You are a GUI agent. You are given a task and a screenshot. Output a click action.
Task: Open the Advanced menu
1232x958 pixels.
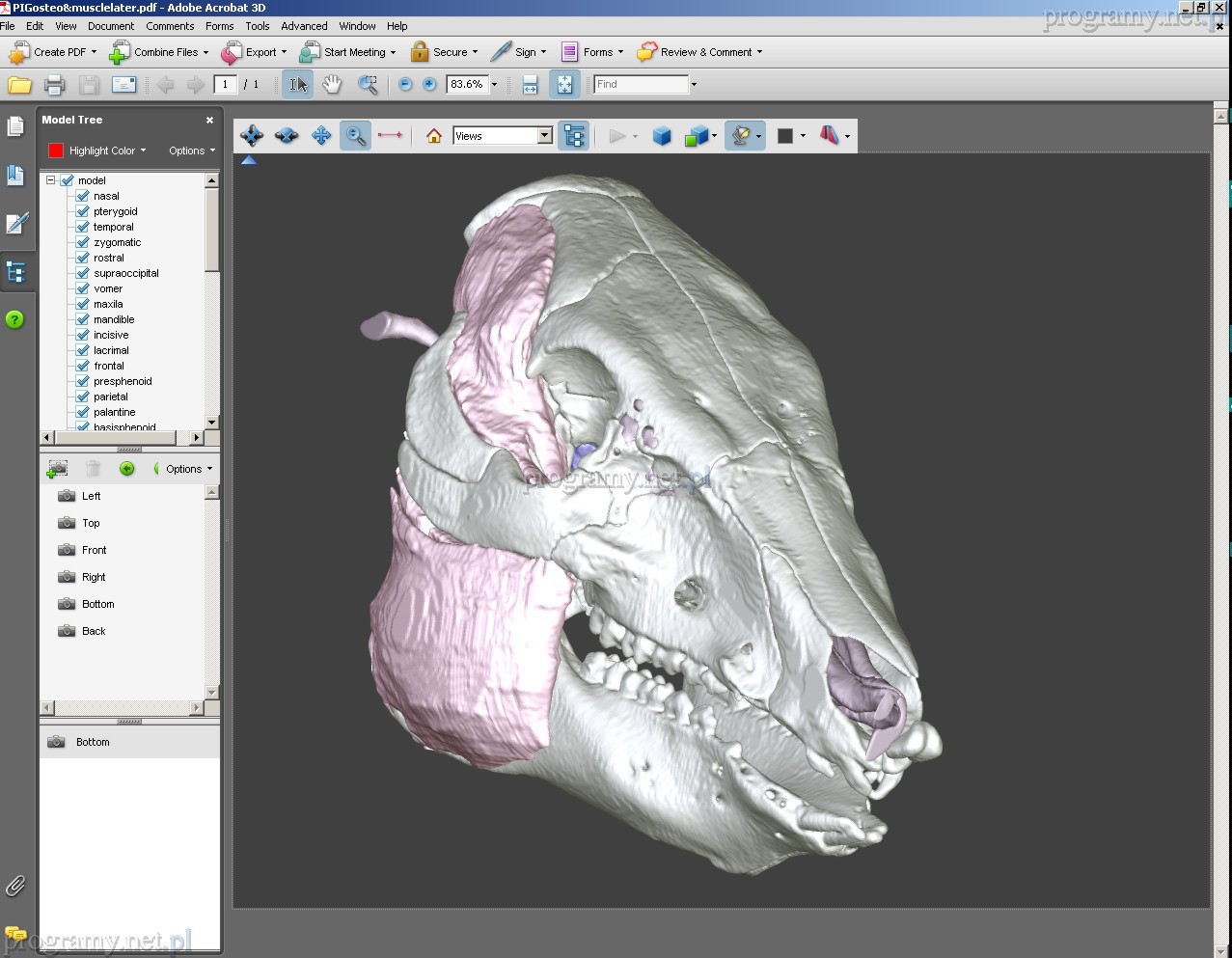click(x=304, y=26)
